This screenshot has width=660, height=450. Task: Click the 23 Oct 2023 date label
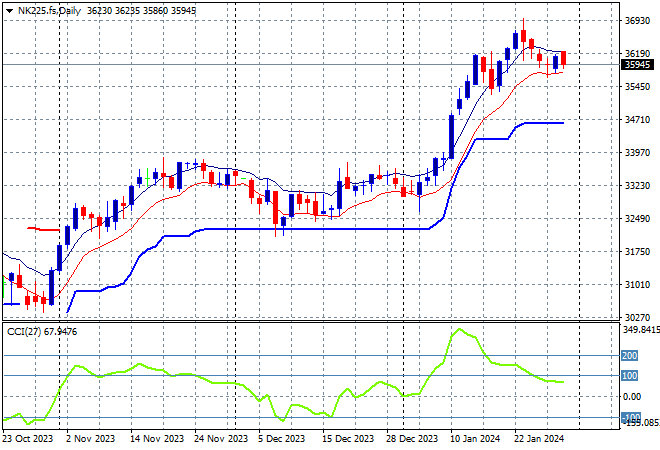28,439
